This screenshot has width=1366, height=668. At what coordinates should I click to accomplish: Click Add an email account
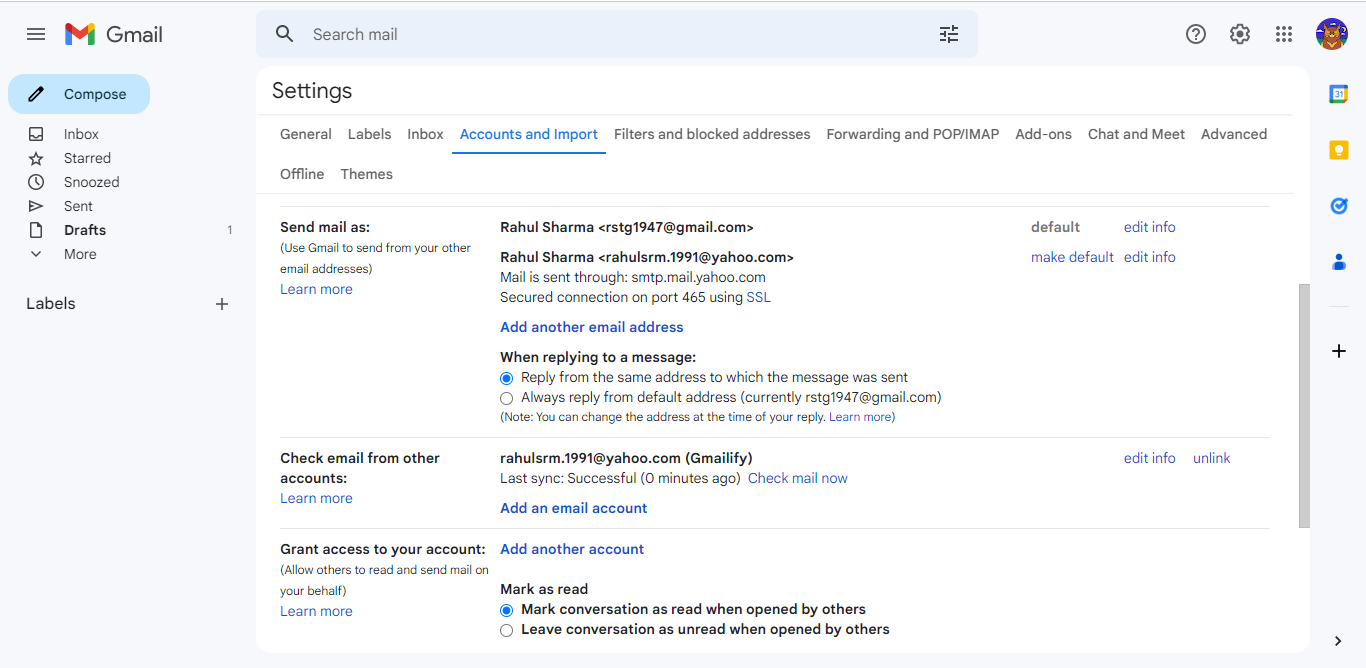574,508
